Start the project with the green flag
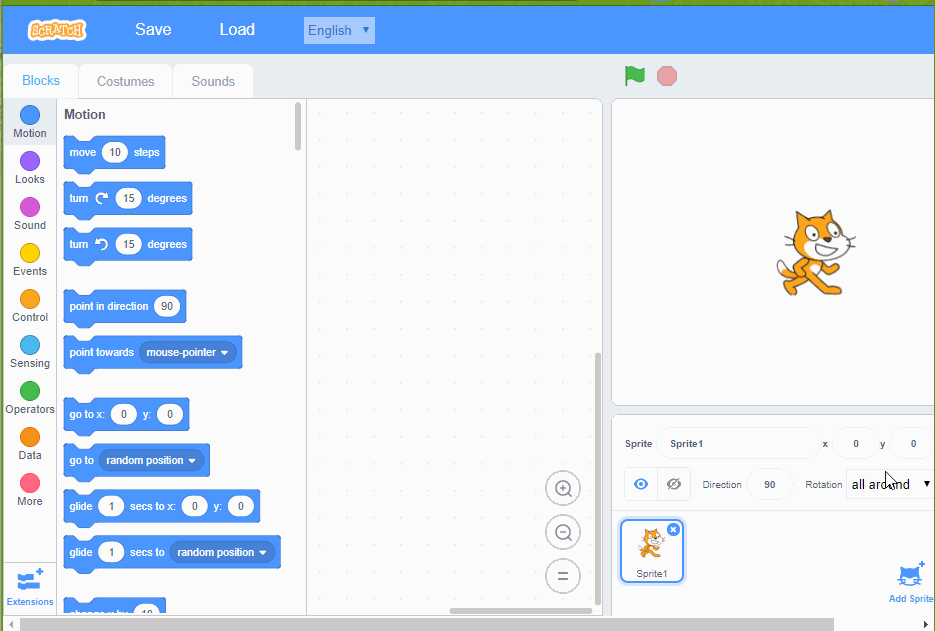The height and width of the screenshot is (631, 935). point(634,75)
